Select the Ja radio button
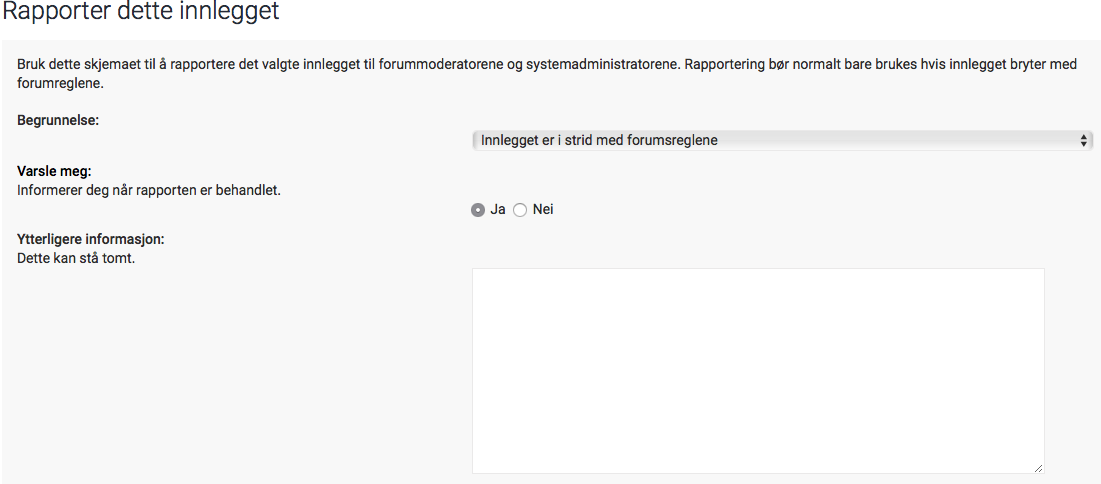 [x=477, y=210]
